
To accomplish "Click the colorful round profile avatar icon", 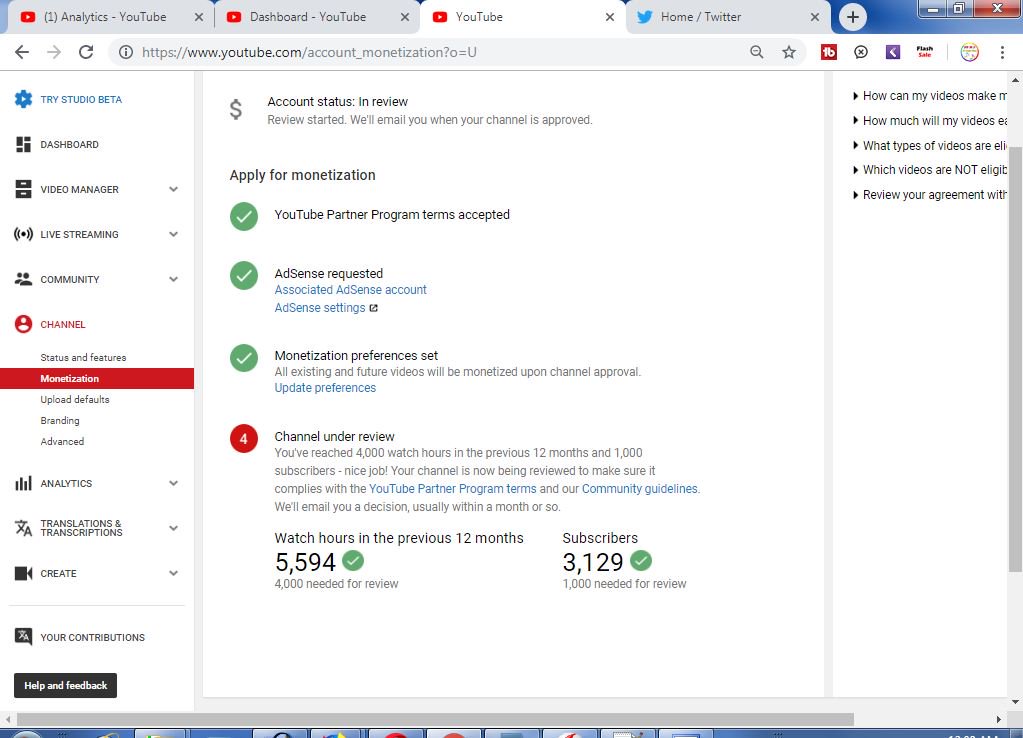I will point(970,52).
